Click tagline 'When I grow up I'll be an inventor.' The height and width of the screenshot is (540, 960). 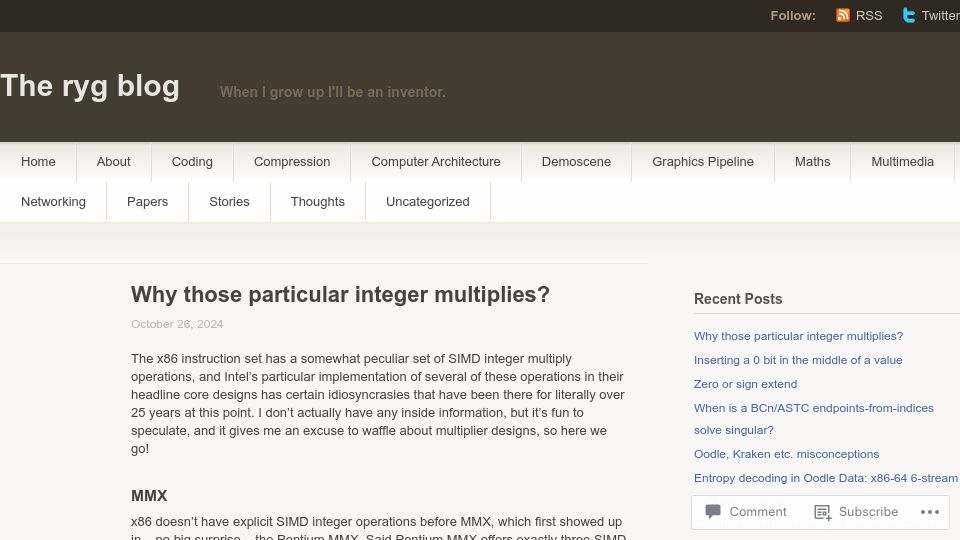coord(332,92)
